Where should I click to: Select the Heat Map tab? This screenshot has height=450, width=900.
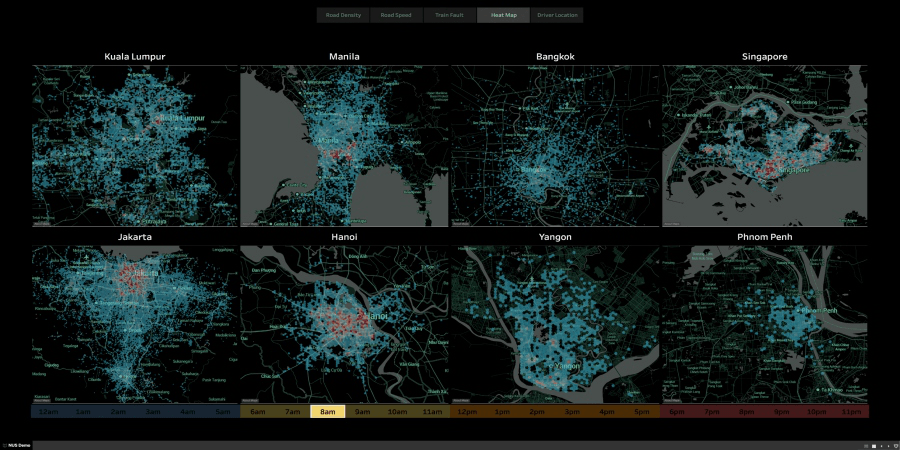tap(503, 15)
